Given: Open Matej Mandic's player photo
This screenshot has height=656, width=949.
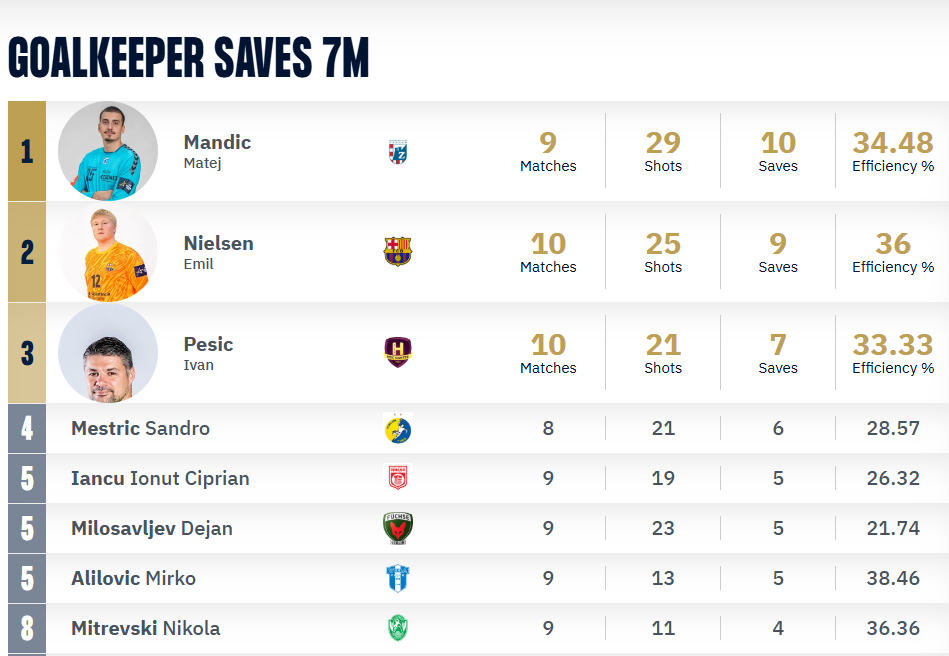Looking at the screenshot, I should [x=108, y=151].
